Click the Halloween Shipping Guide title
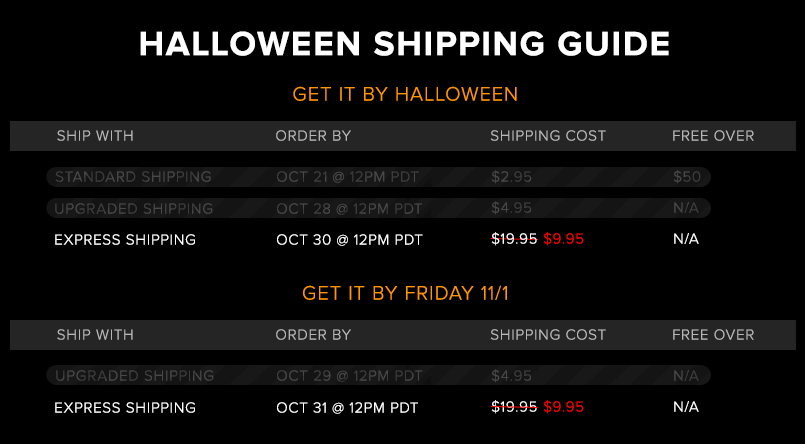805x444 pixels. tap(404, 44)
